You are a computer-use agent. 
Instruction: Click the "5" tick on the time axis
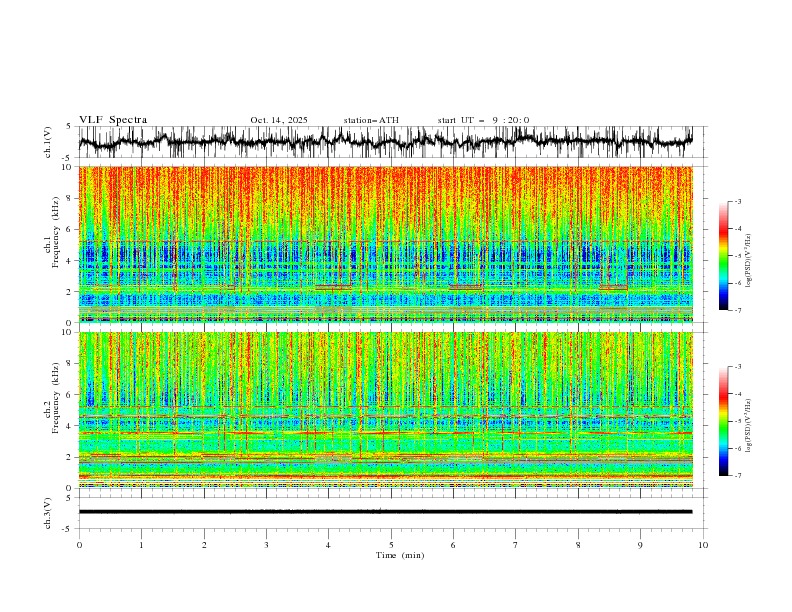391,545
